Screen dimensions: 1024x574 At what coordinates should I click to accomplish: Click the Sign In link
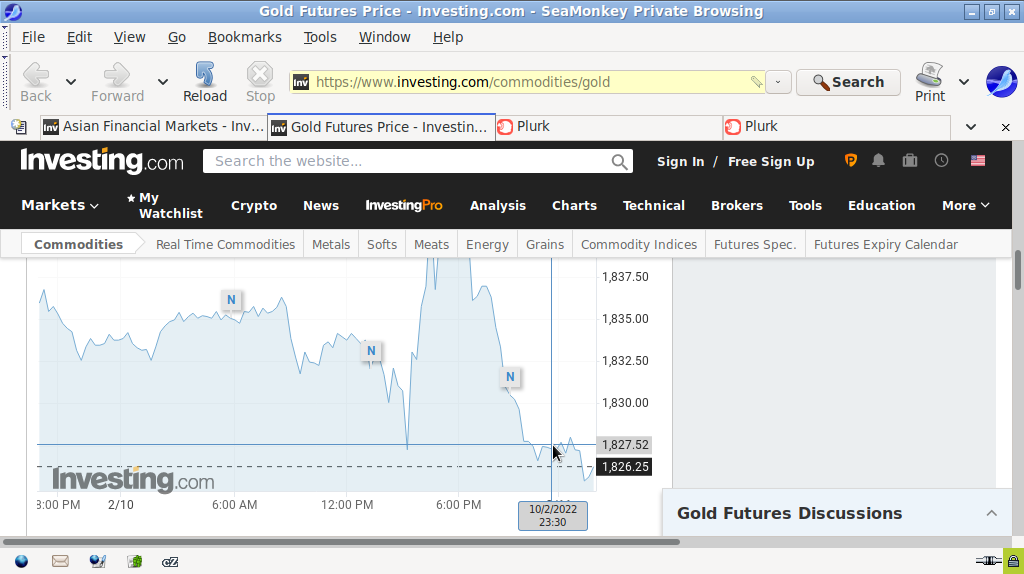pos(680,162)
